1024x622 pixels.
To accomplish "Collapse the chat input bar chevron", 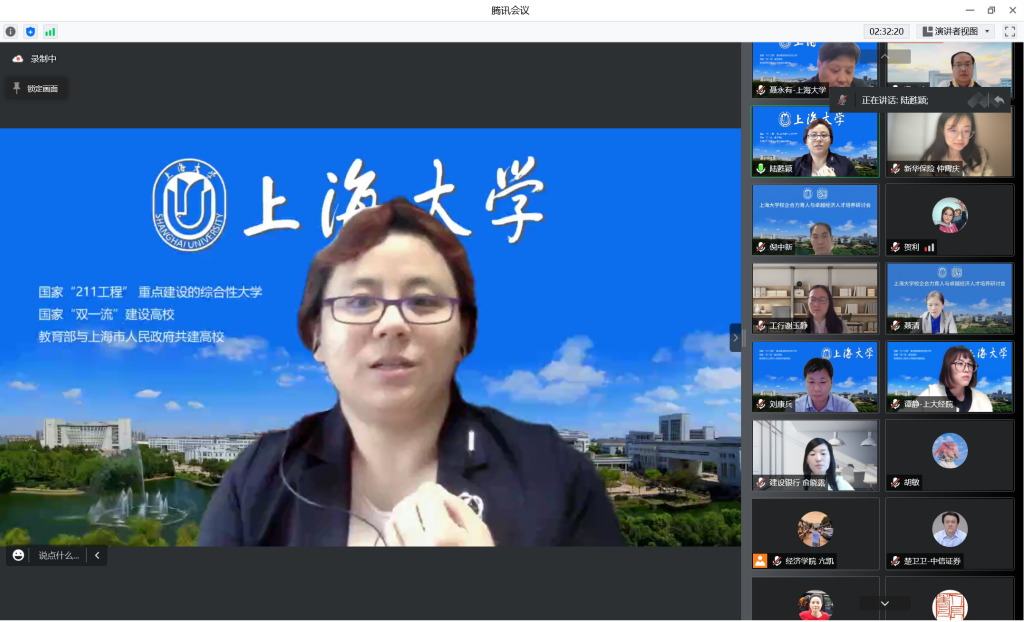I will (97, 555).
